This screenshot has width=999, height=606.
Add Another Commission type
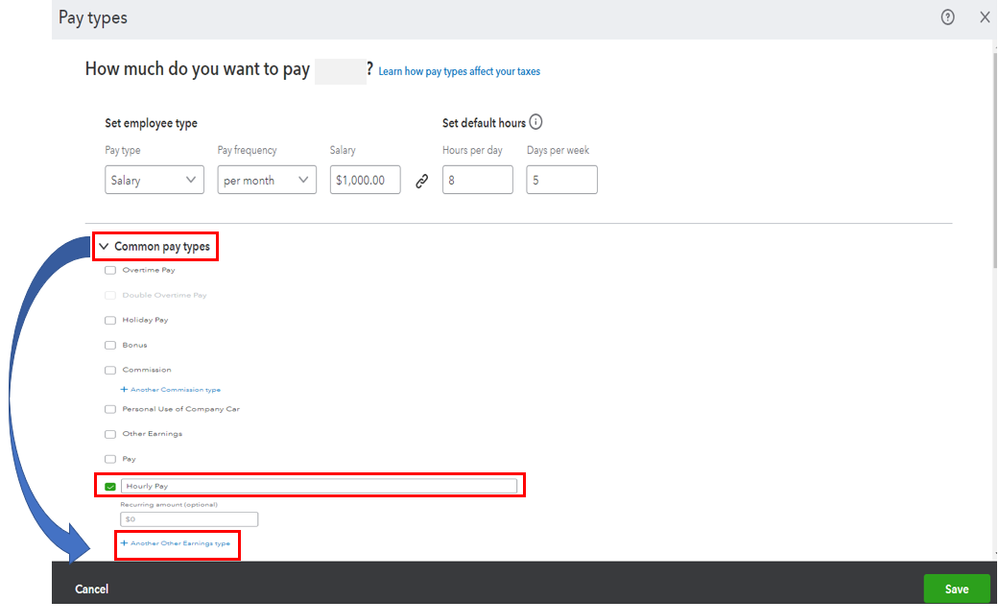(171, 389)
